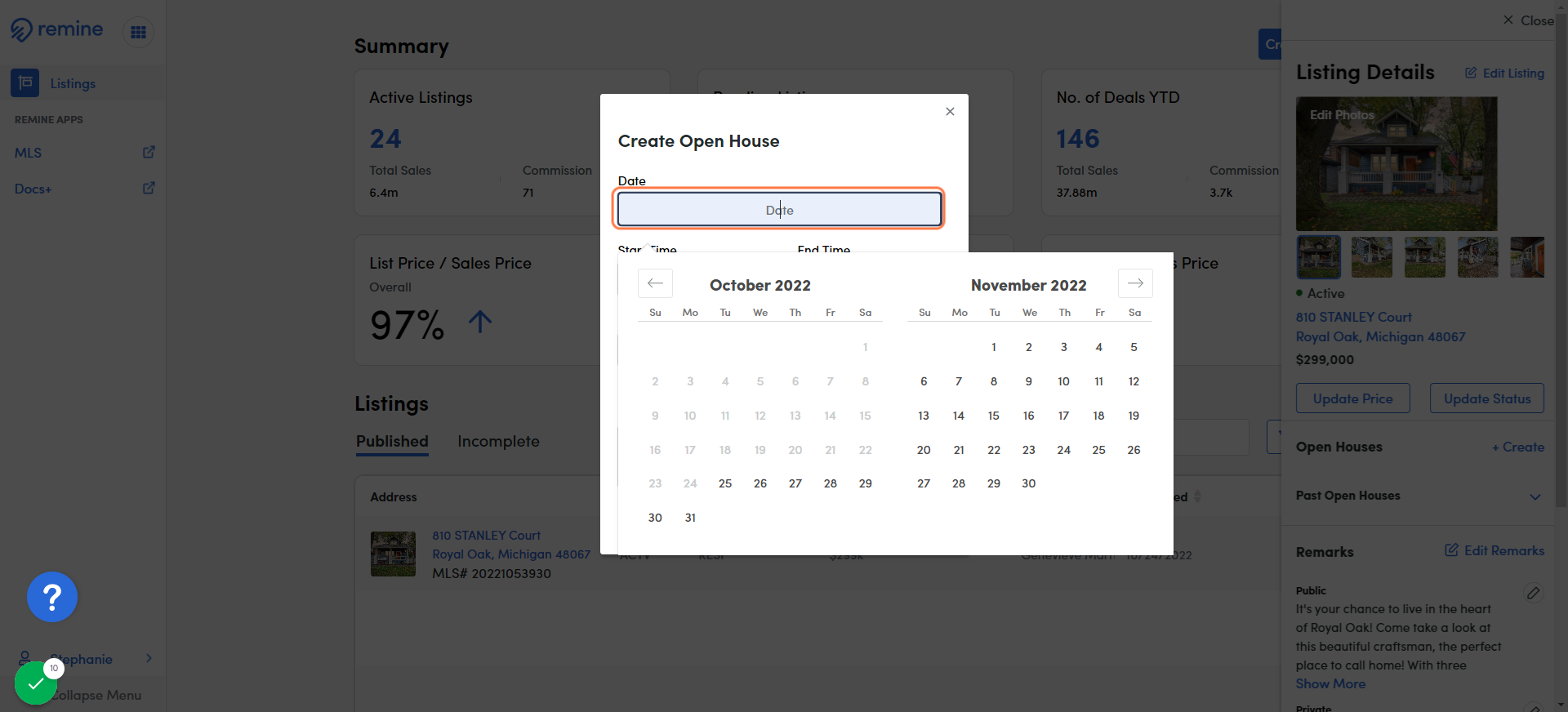Open MLS external link icon

149,152
